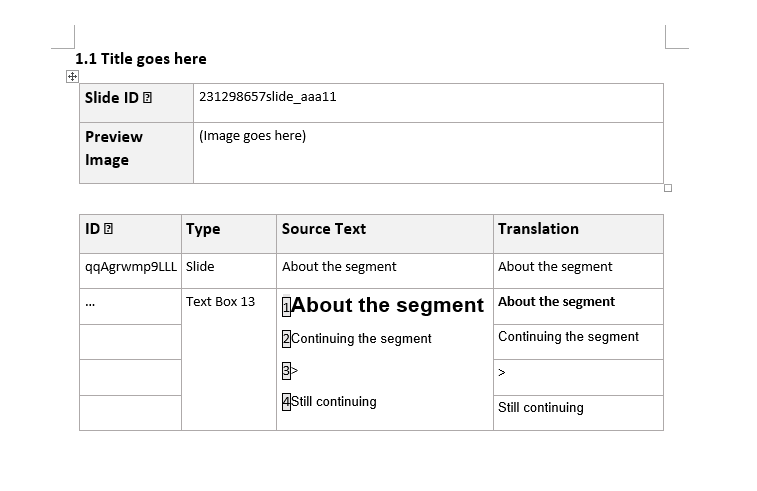Click 'Still continuing' in source text
The height and width of the screenshot is (491, 757).
[x=334, y=402]
